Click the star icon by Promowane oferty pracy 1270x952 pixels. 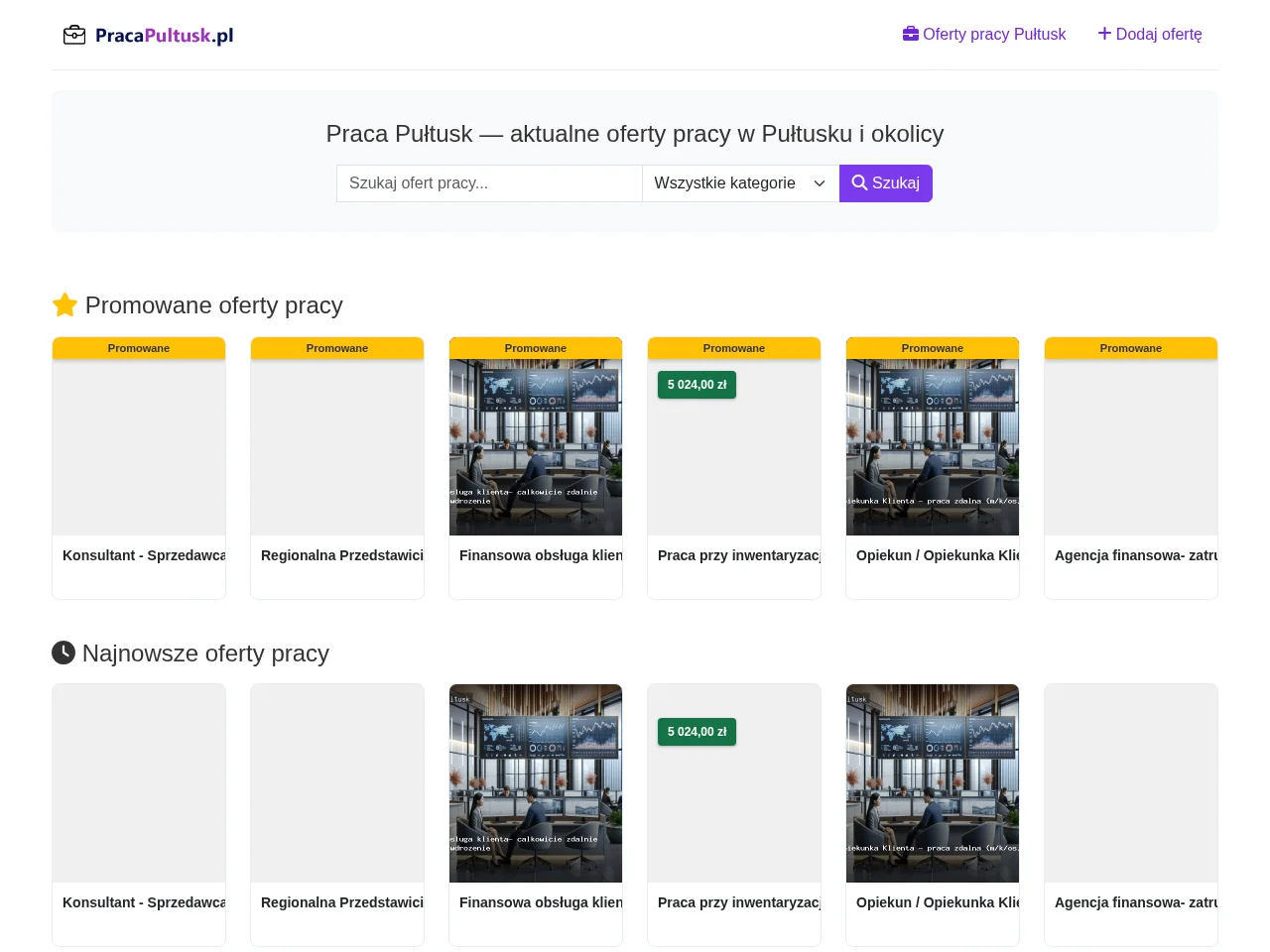[x=64, y=304]
